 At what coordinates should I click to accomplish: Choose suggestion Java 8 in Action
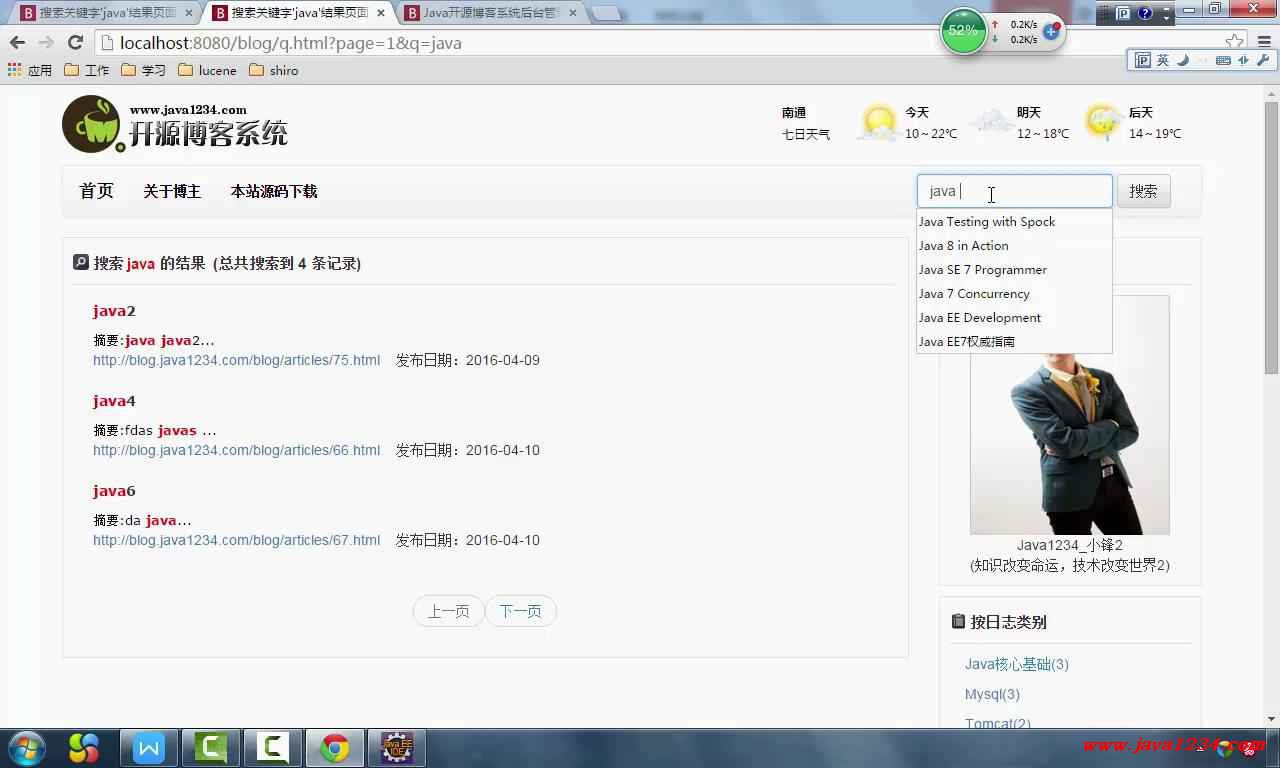1014,245
